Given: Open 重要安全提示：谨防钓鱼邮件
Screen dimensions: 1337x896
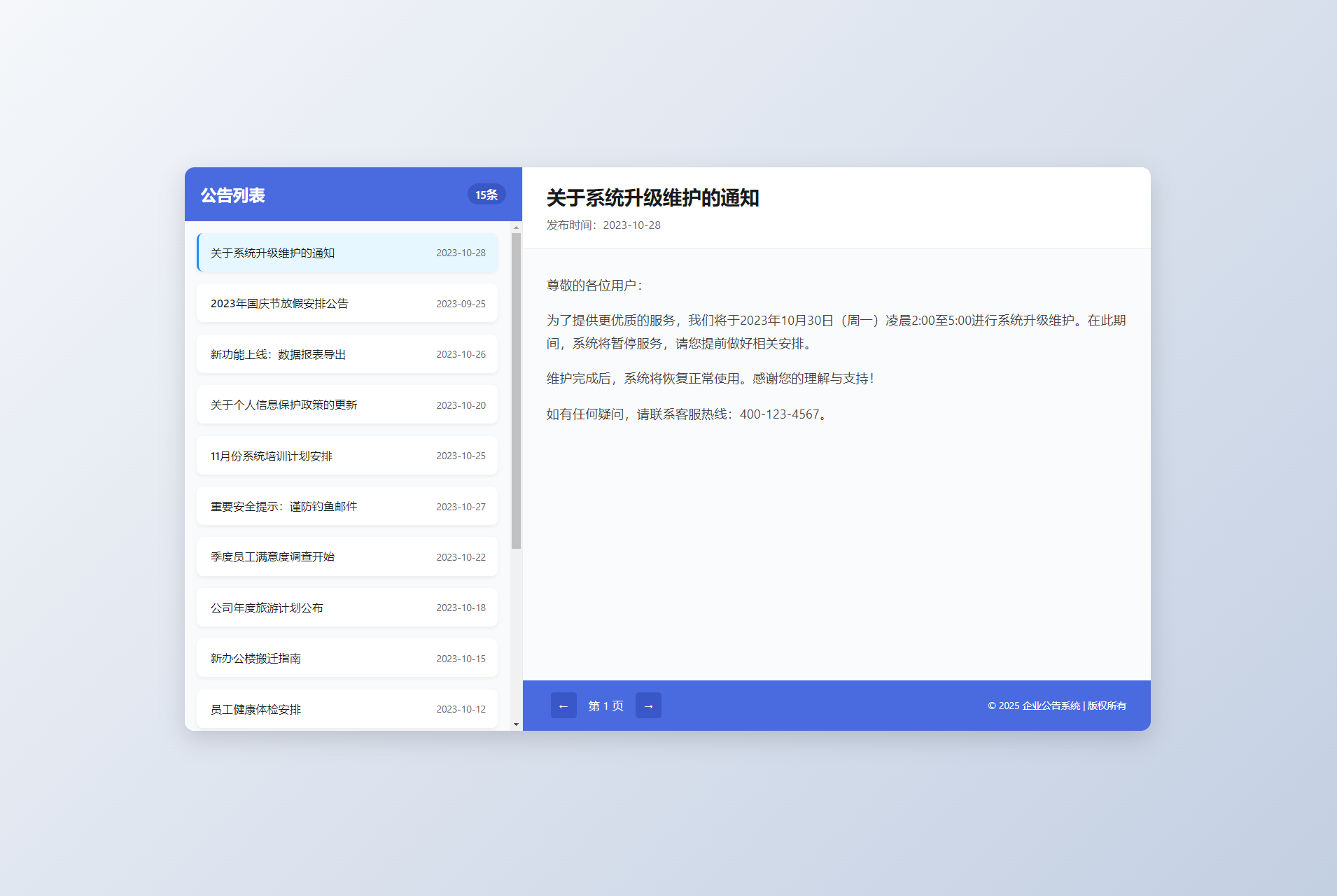Looking at the screenshot, I should (x=346, y=505).
